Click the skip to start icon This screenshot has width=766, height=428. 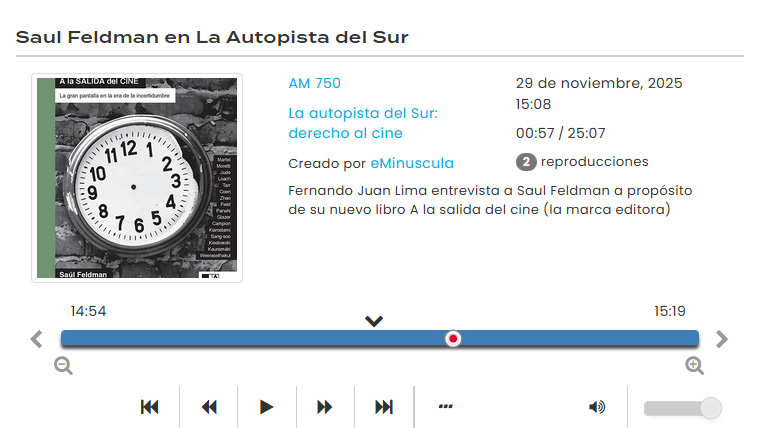pos(149,407)
